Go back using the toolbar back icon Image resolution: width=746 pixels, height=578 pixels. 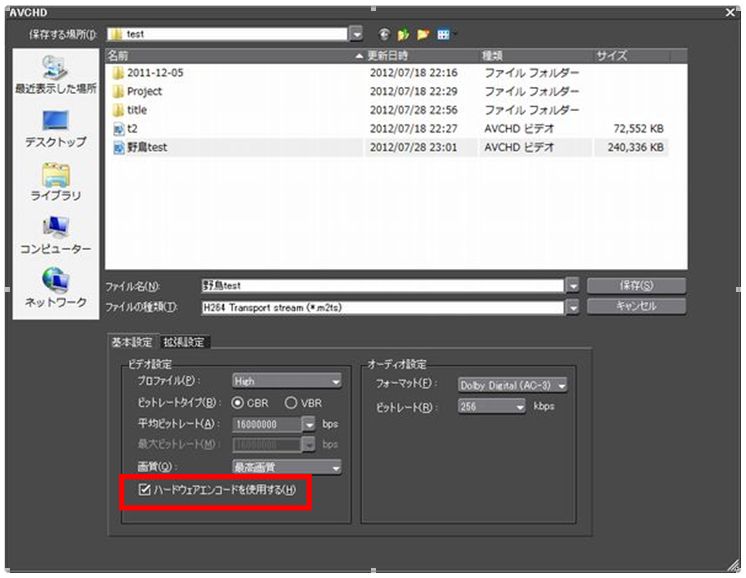[x=384, y=34]
